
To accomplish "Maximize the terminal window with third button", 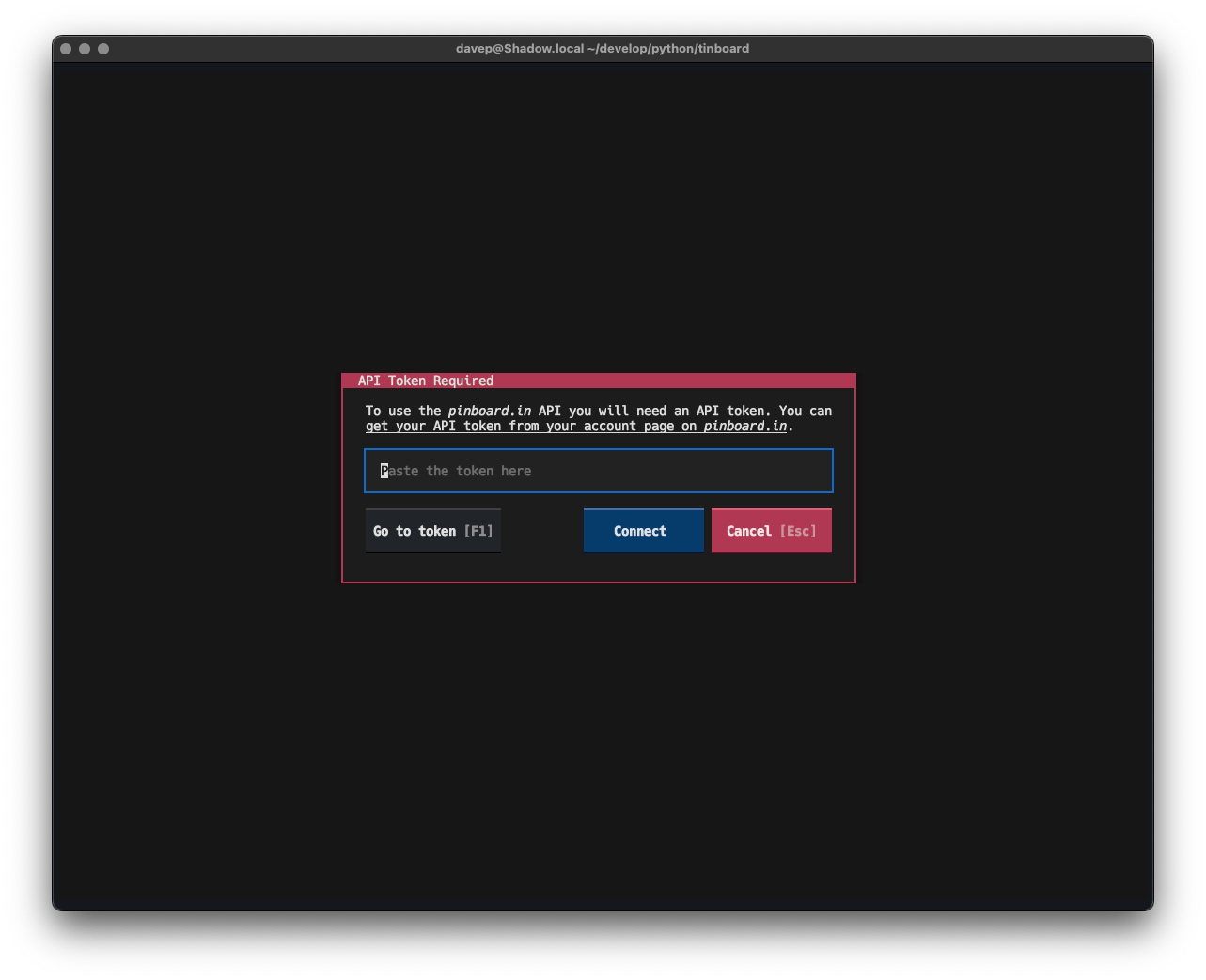I will 103,49.
